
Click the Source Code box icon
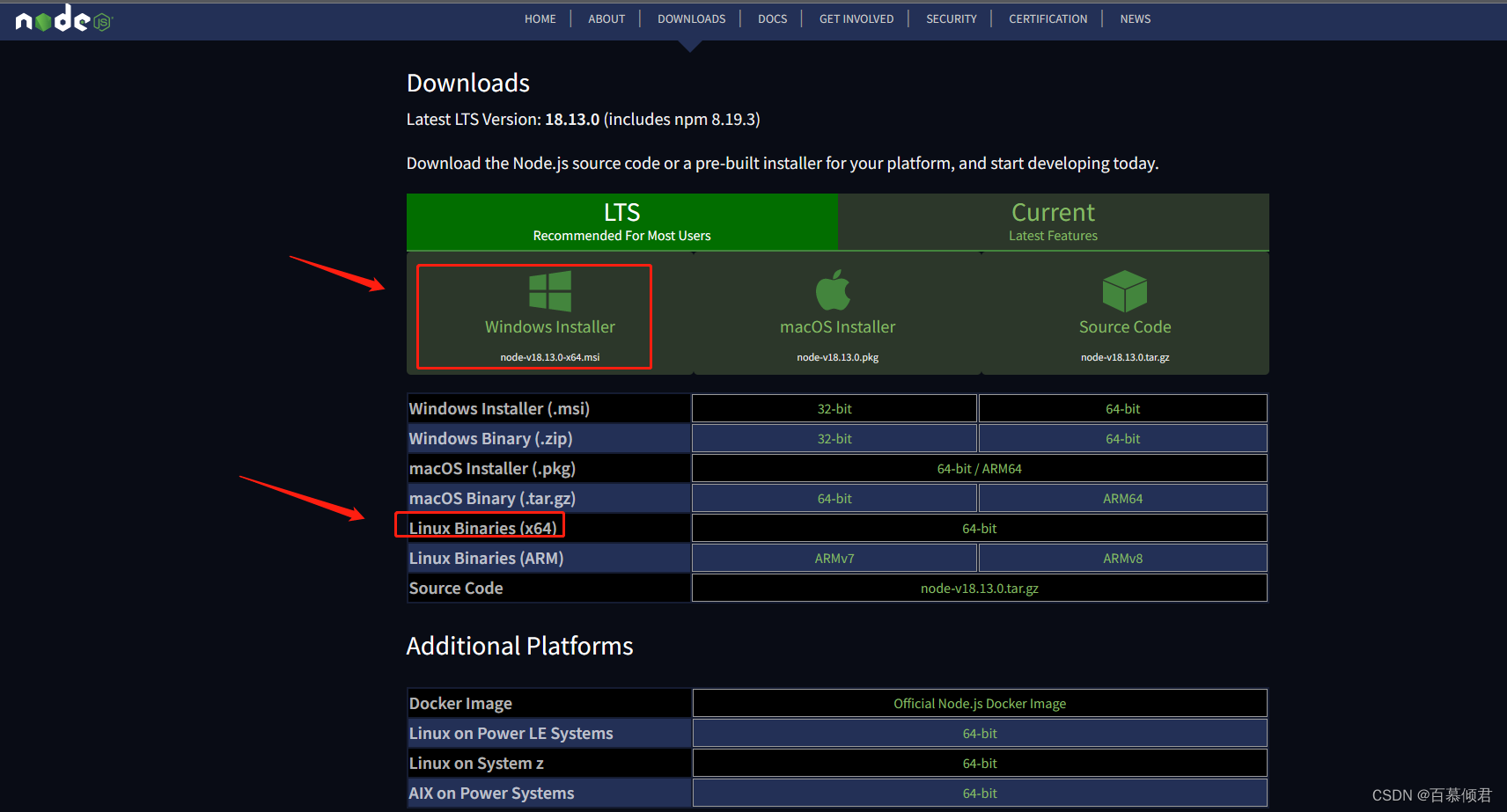tap(1125, 291)
